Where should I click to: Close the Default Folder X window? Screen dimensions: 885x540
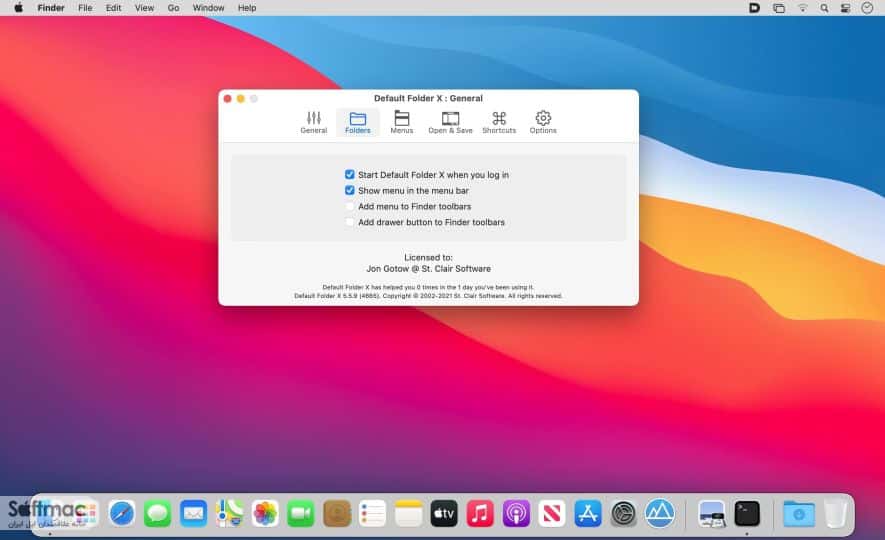point(227,99)
